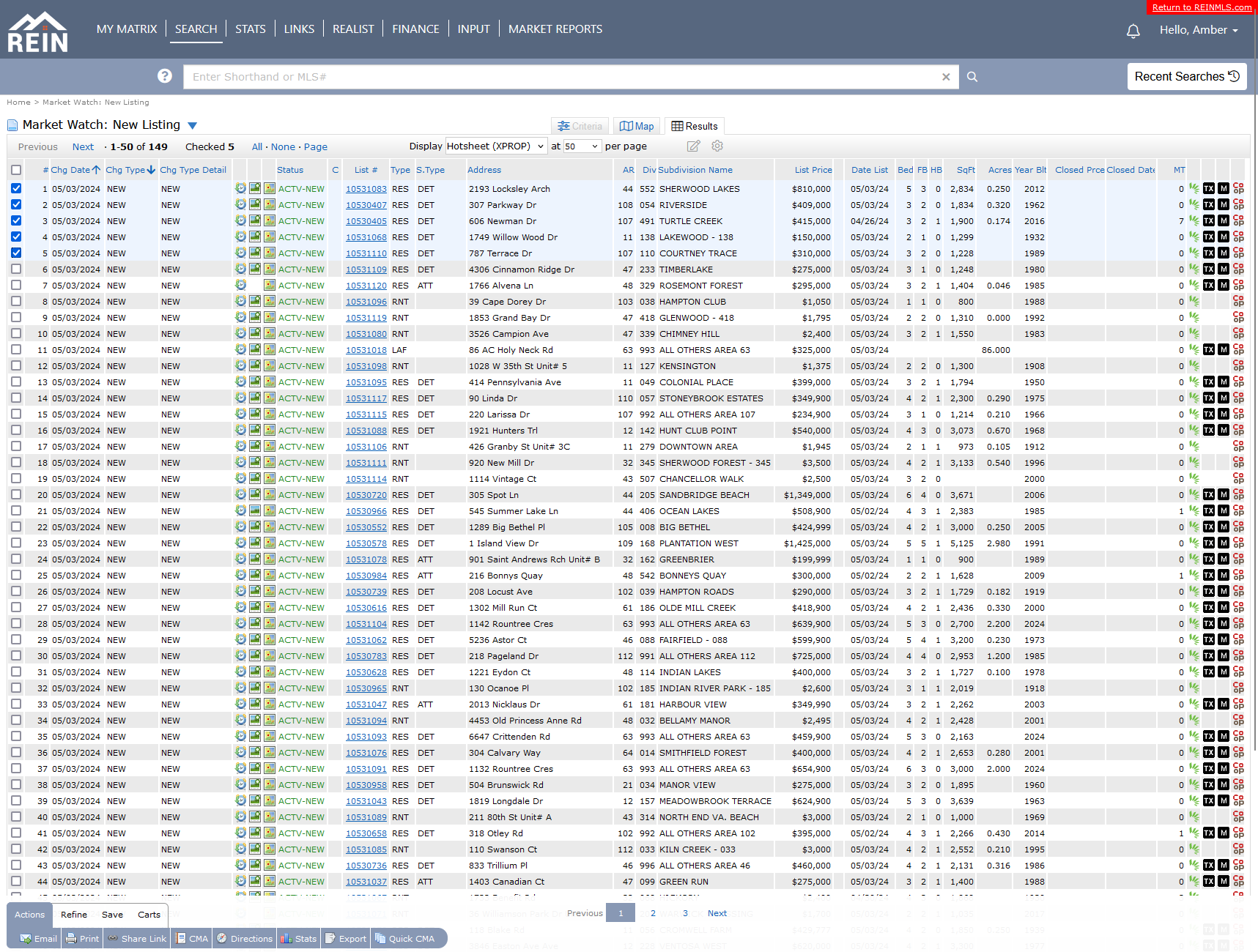Screen dimensions: 1258x952
Task: Click Share Link in bottom toolbar
Action: click(x=137, y=938)
